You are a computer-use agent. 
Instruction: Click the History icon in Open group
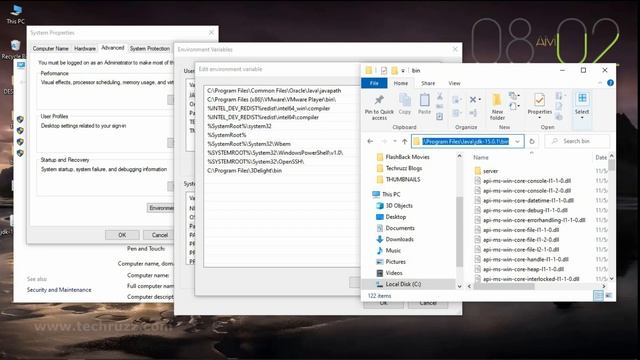[x=559, y=117]
